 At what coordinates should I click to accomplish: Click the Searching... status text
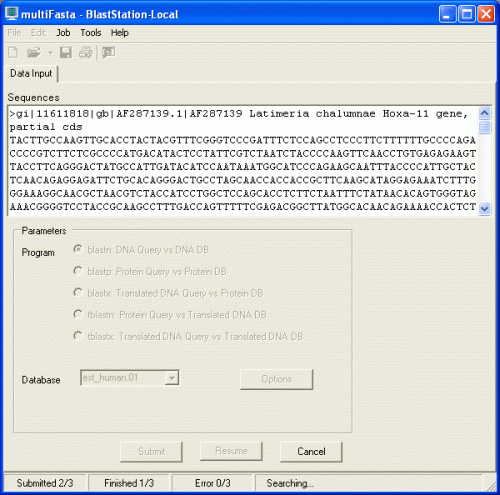pos(290,483)
